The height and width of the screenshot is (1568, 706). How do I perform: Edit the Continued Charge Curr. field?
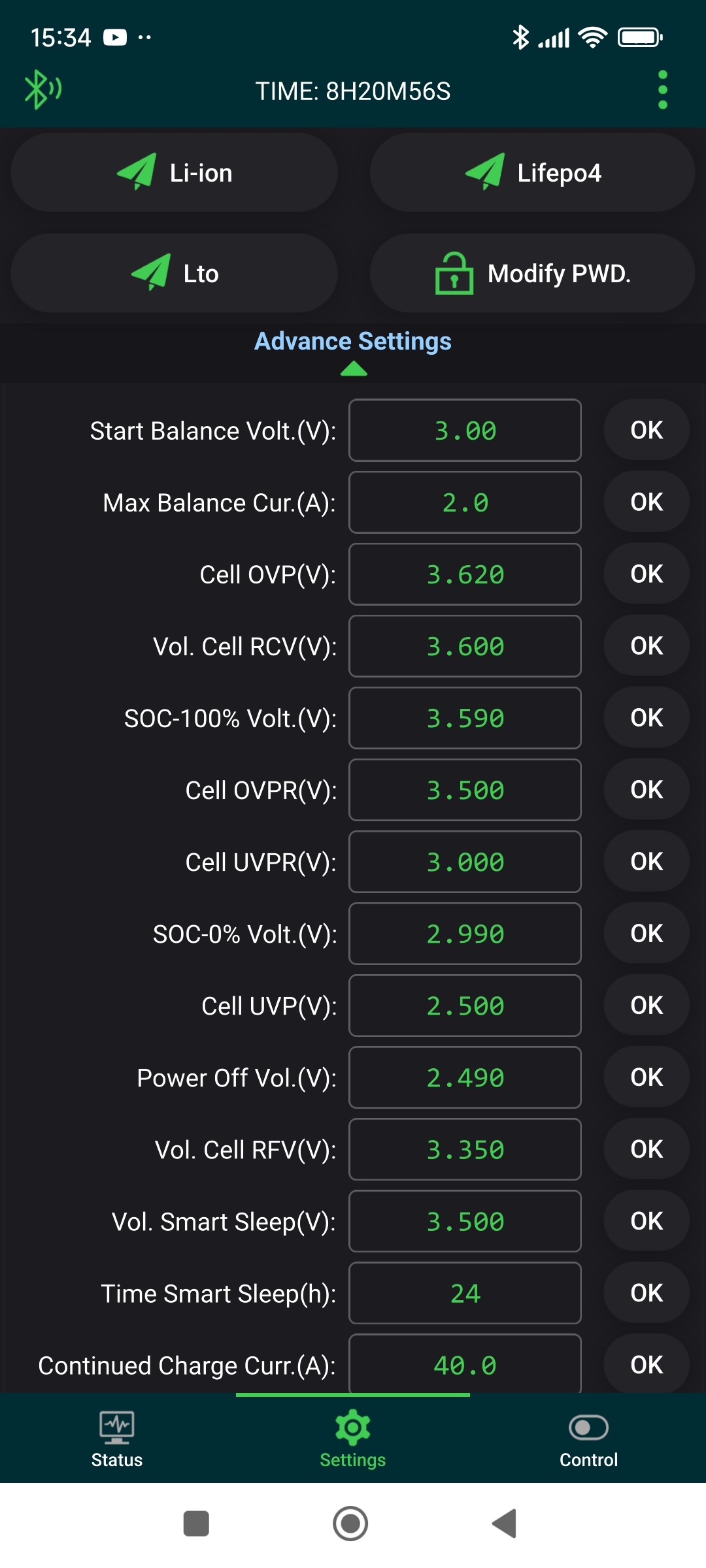465,1364
